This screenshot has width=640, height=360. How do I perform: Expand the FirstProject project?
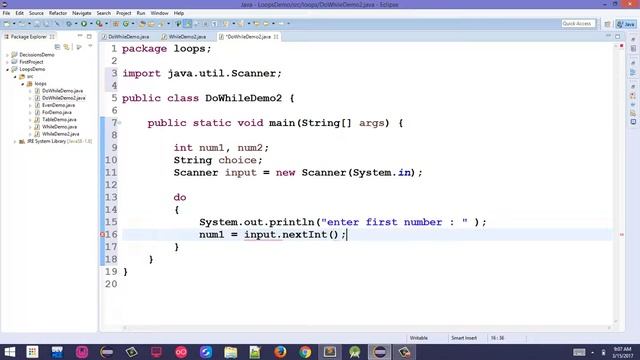click(7, 62)
